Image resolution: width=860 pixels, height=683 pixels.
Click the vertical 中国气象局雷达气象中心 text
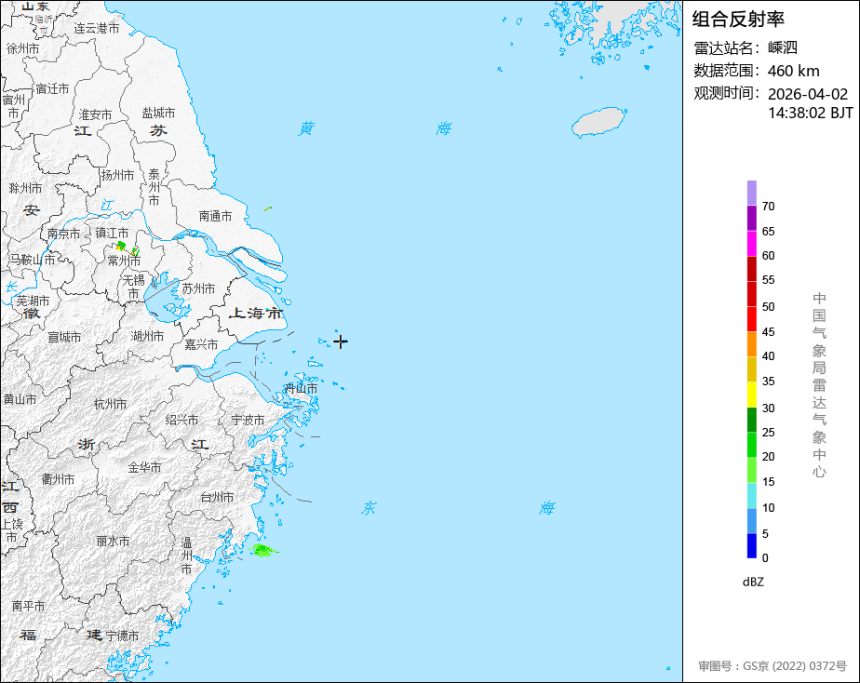coord(819,385)
